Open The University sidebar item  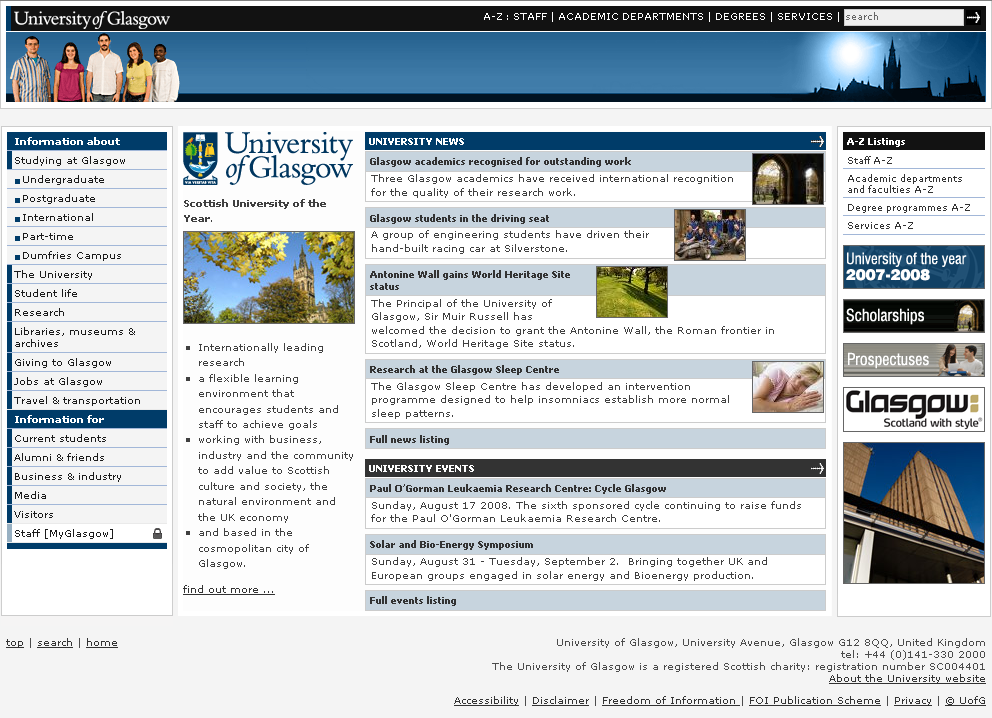(x=87, y=275)
